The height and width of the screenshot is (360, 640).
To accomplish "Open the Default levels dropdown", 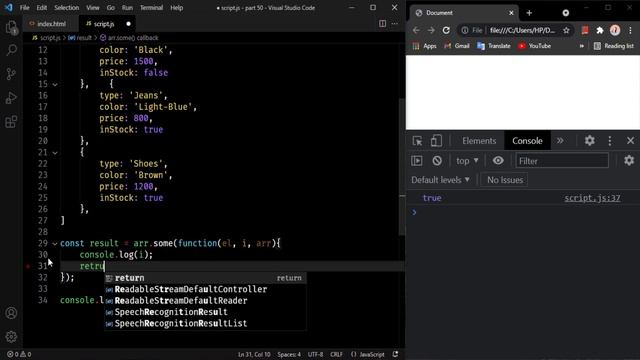I will 440,180.
